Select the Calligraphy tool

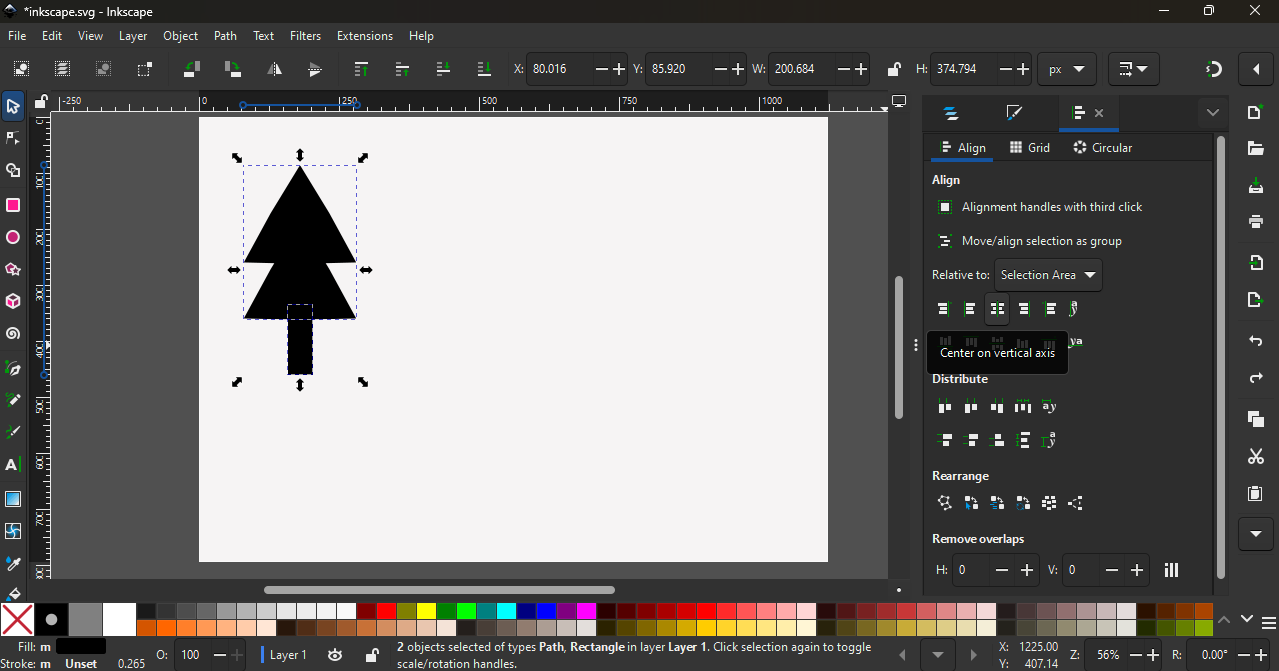[13, 433]
